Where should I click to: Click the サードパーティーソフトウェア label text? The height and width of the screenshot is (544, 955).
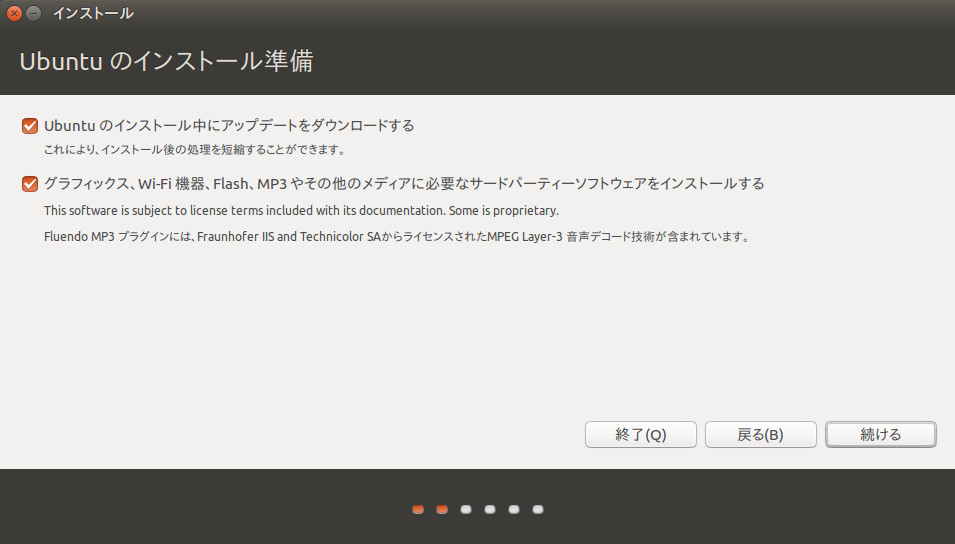557,183
